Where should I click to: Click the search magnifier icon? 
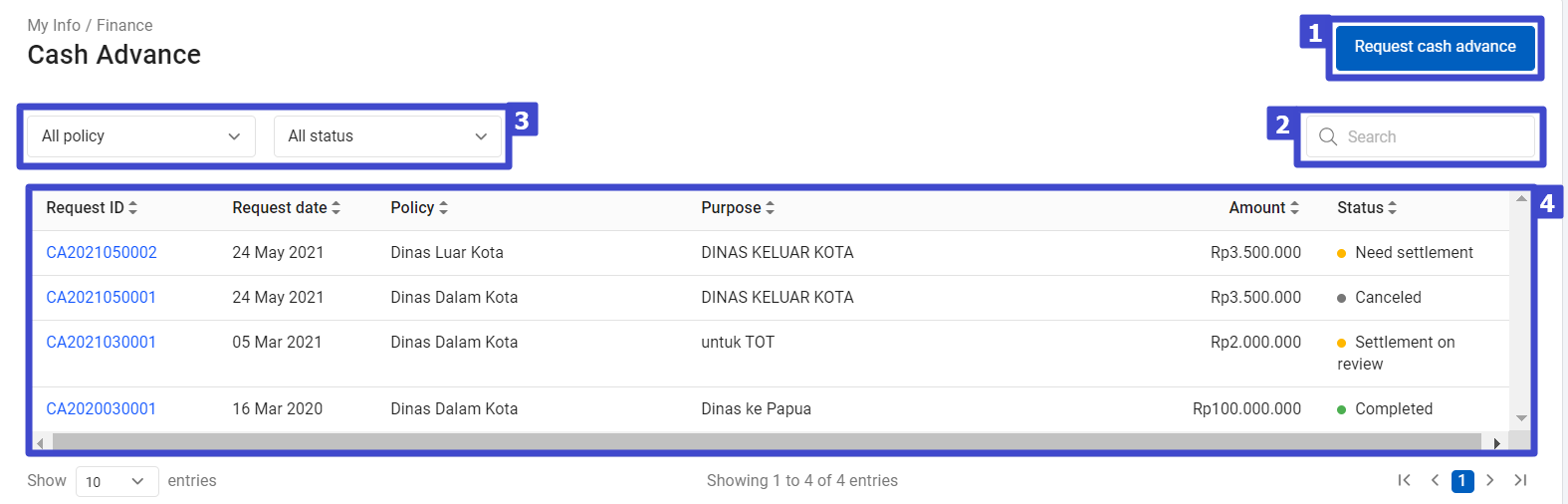[x=1328, y=136]
